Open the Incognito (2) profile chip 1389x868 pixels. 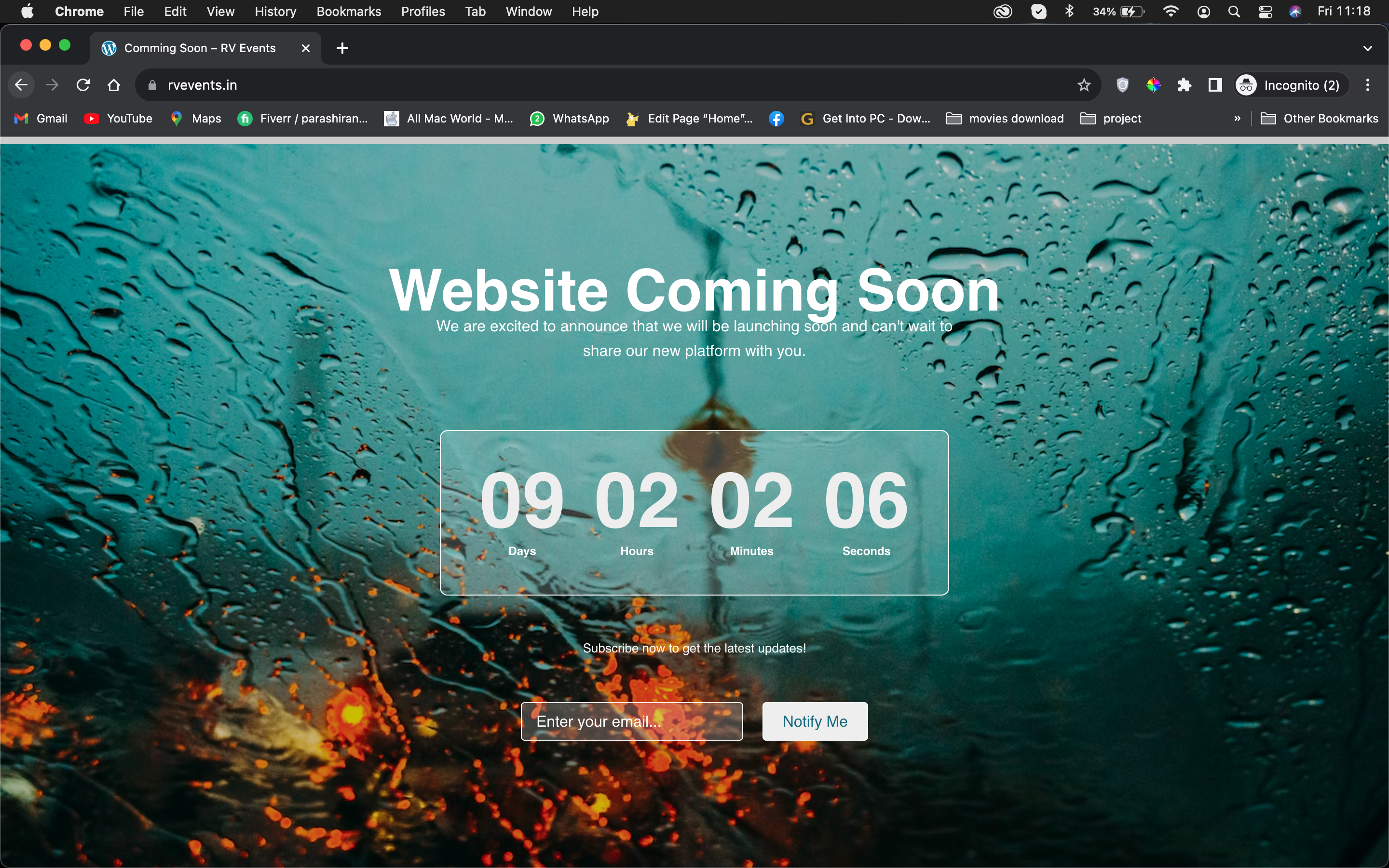(1292, 85)
